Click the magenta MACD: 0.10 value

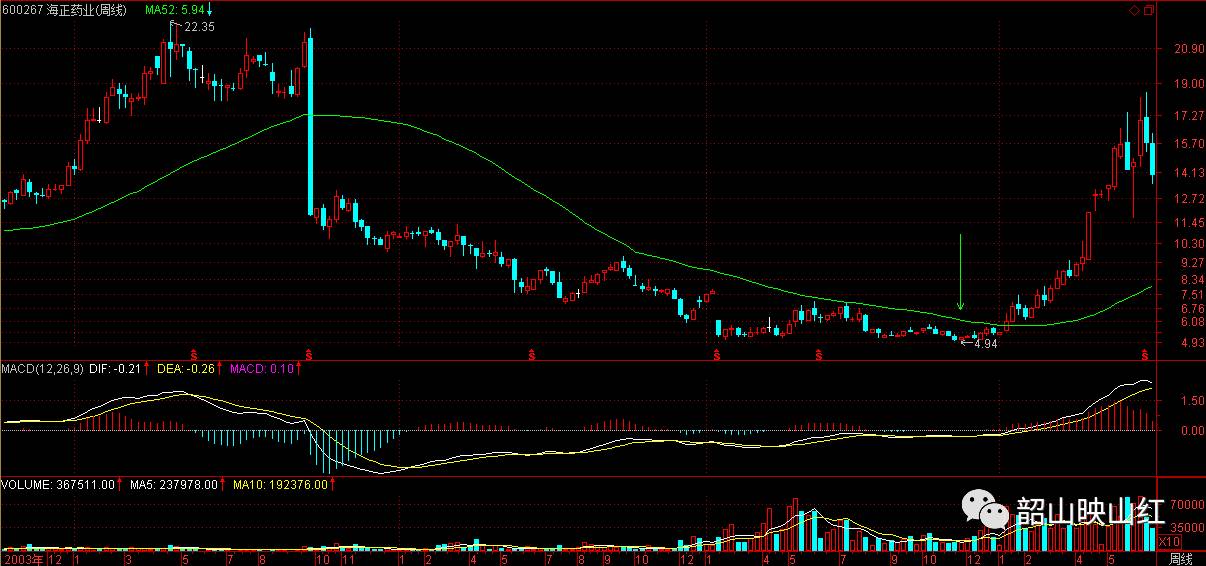coord(263,369)
